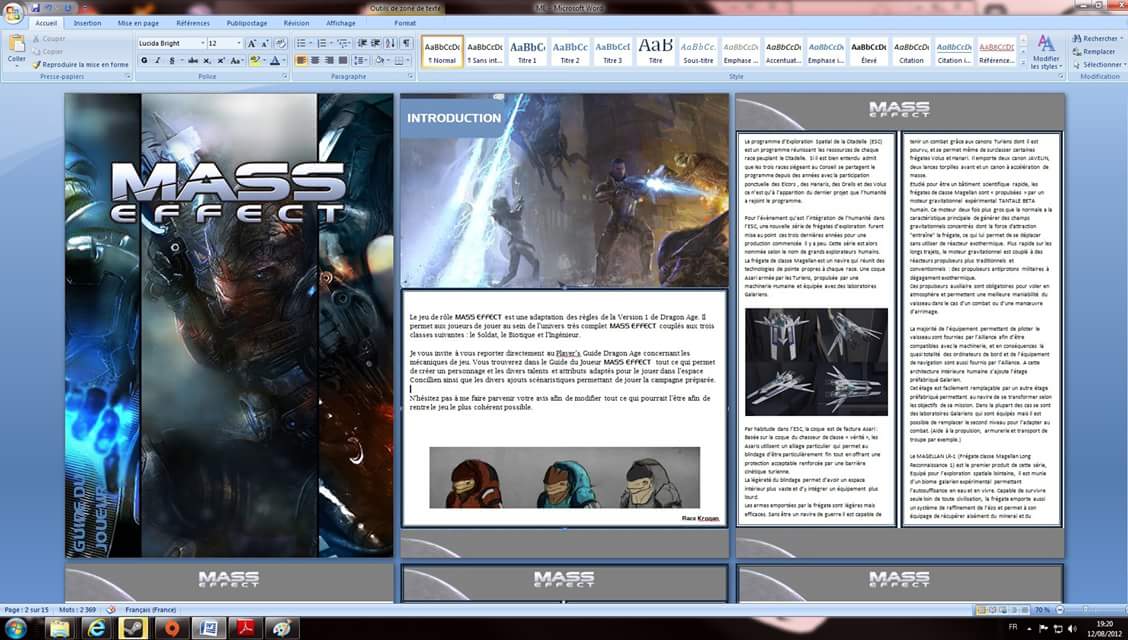Expand the Presse-papiers dialog launcher
The height and width of the screenshot is (640, 1128).
pos(129,76)
